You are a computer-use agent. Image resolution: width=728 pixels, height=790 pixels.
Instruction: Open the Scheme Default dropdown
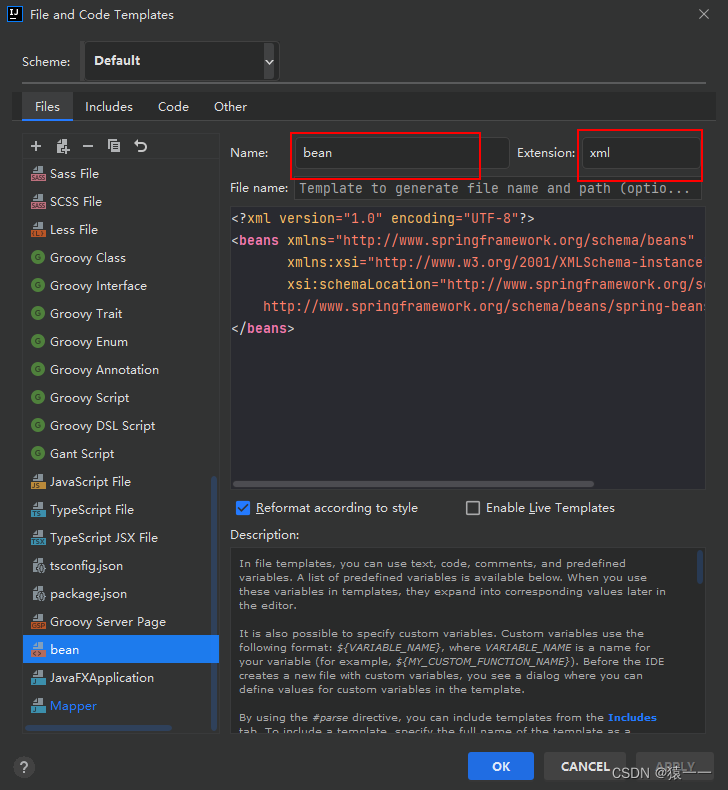[181, 61]
